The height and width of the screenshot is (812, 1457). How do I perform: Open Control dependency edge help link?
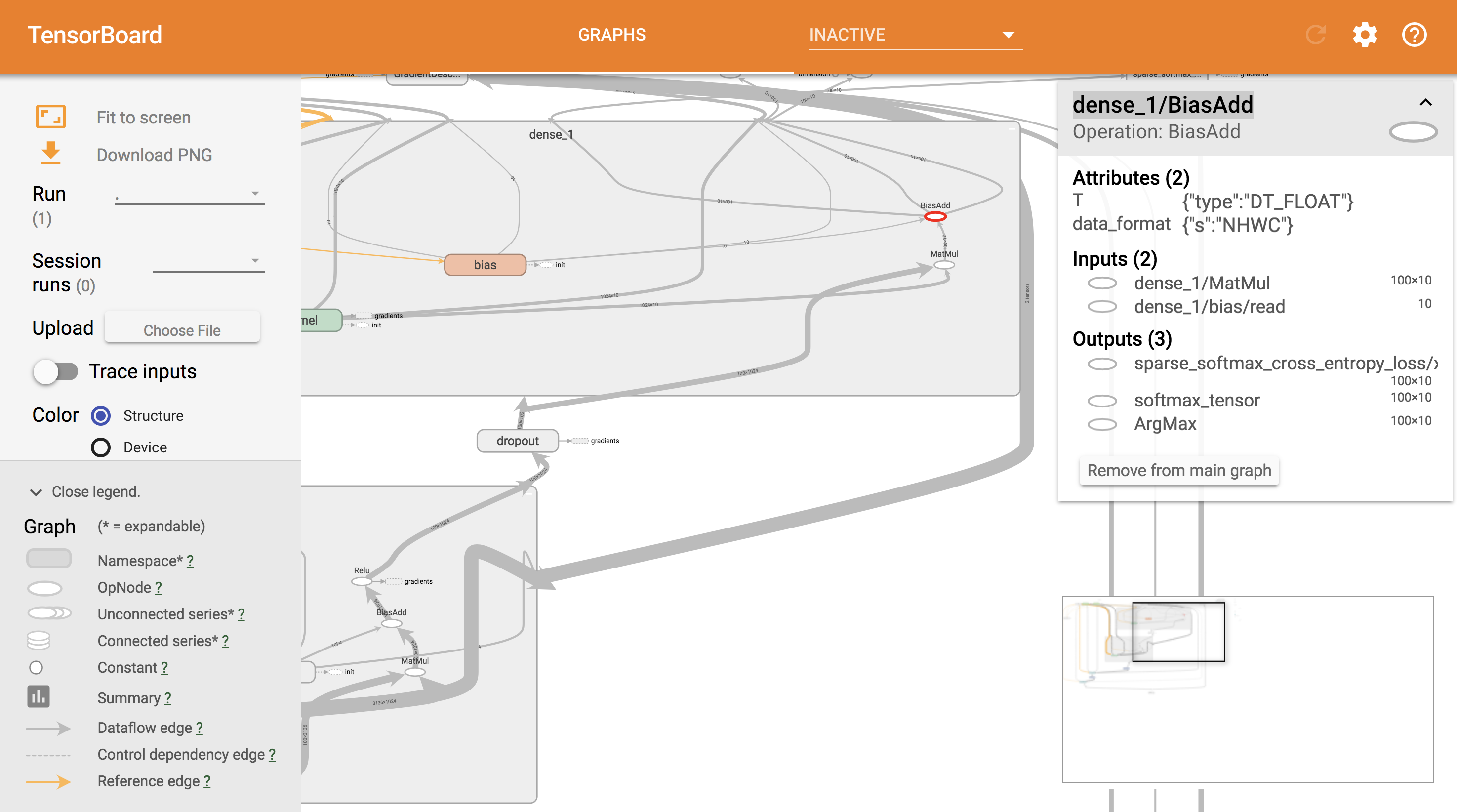pos(272,754)
